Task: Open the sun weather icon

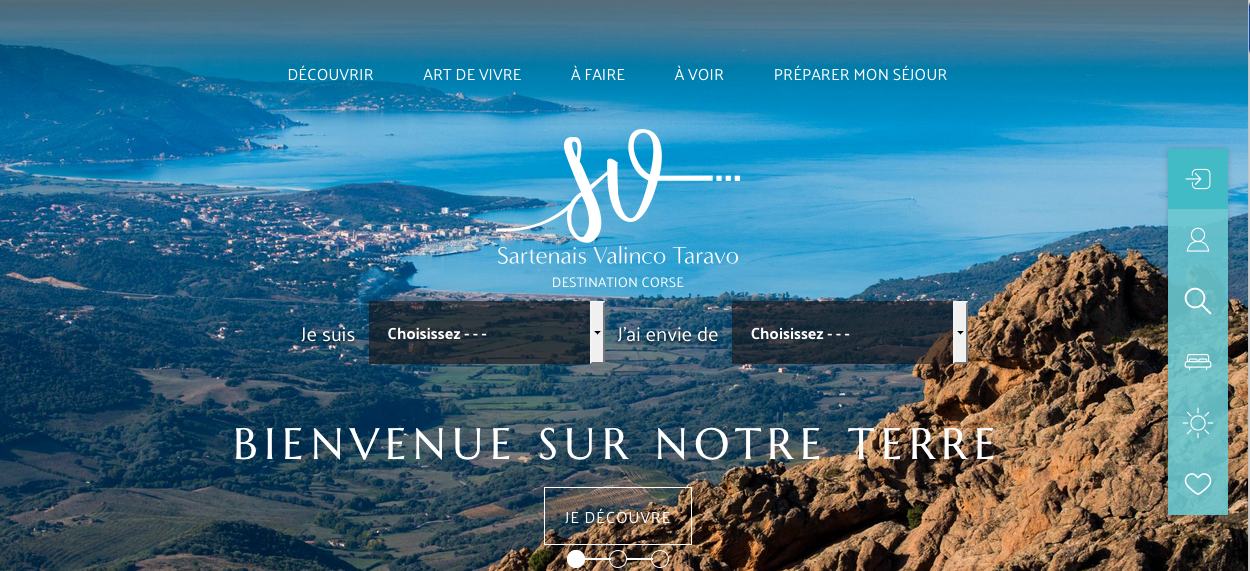Action: (1198, 423)
